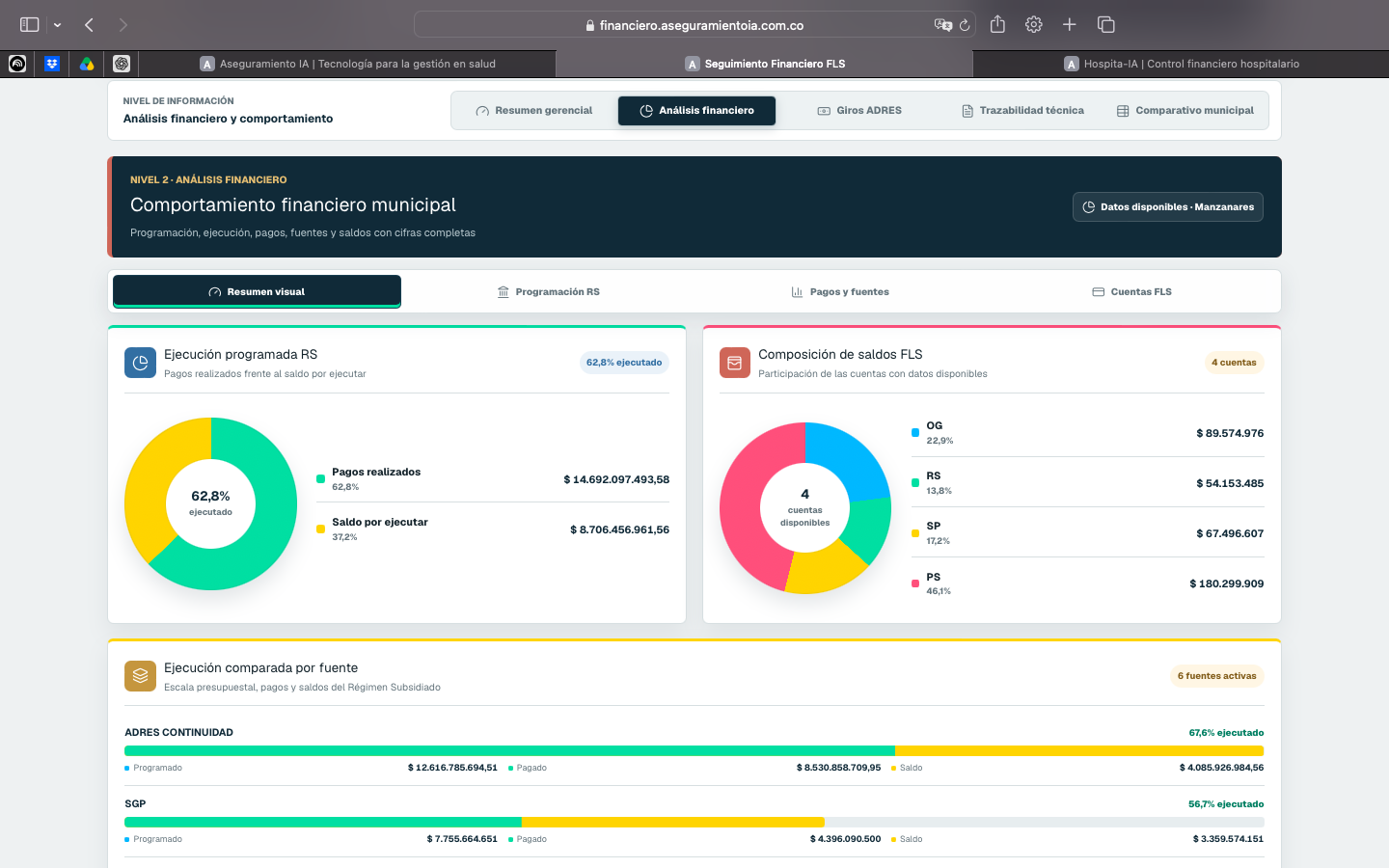Click the bank icon in Programación RS
This screenshot has height=868, width=1389.
pyautogui.click(x=504, y=291)
